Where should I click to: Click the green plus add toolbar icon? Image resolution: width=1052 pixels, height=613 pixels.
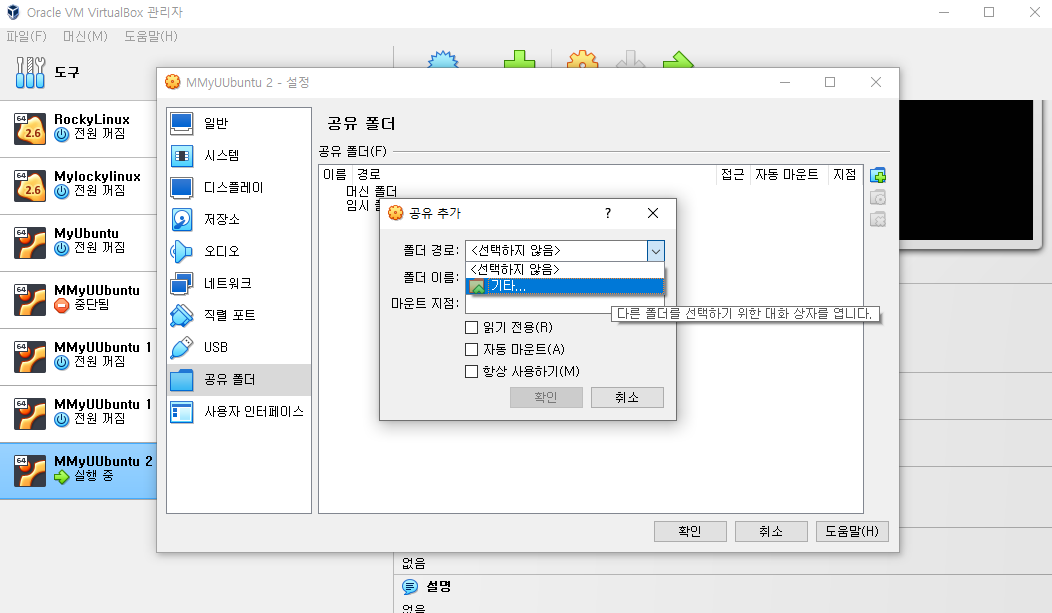point(520,59)
